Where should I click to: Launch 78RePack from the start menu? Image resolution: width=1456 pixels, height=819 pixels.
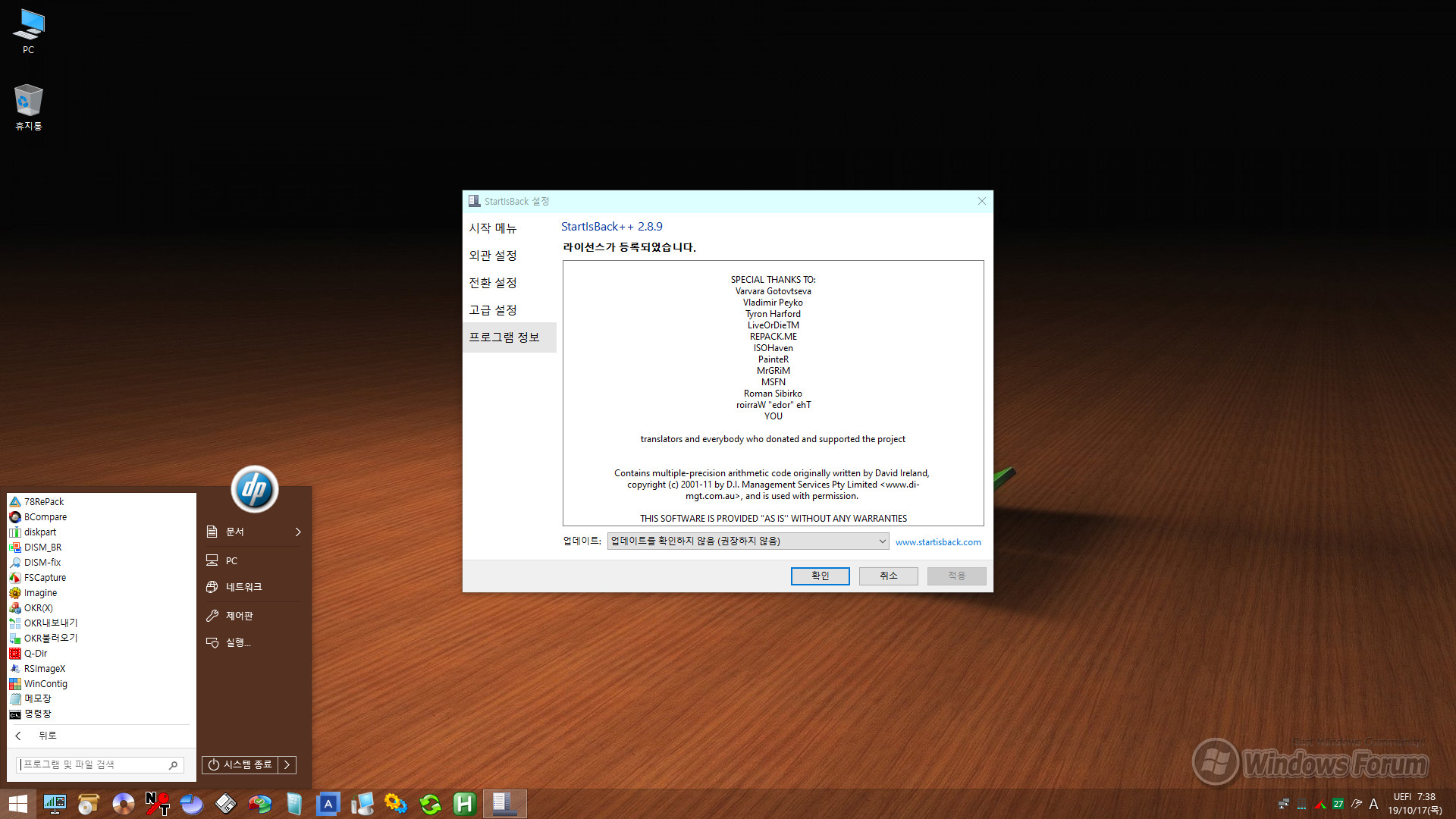[x=44, y=501]
